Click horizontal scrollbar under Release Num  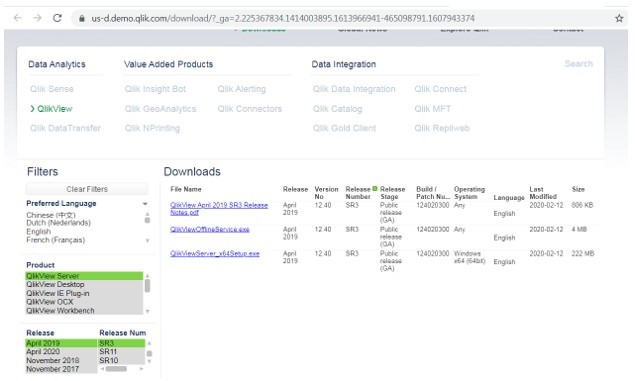point(116,369)
